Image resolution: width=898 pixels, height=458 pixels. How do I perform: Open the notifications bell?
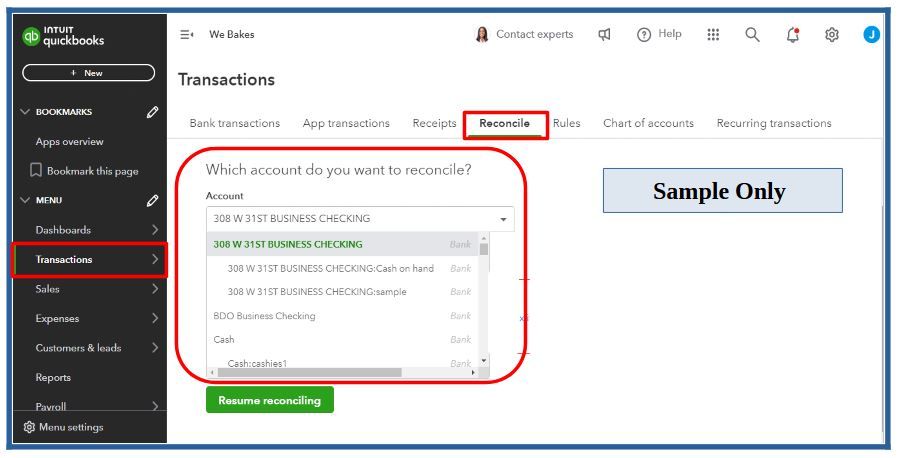[793, 35]
